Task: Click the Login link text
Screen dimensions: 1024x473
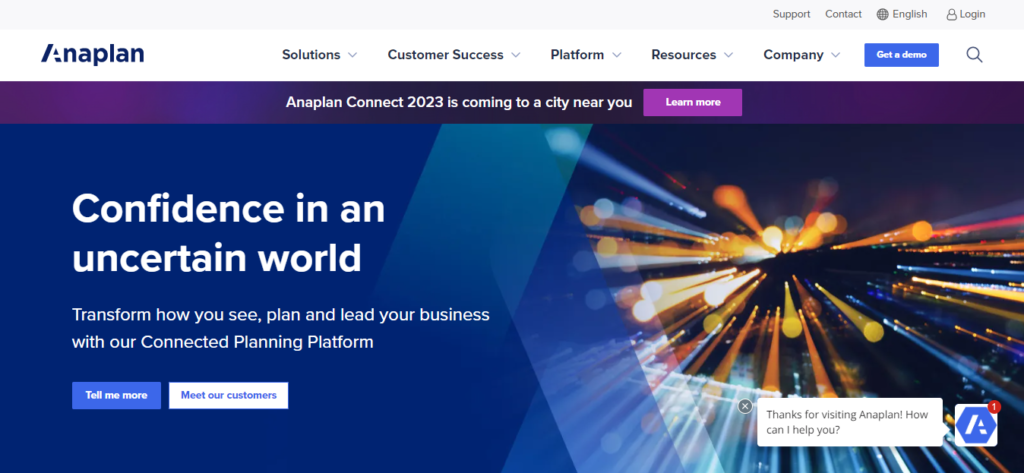Action: pos(972,14)
